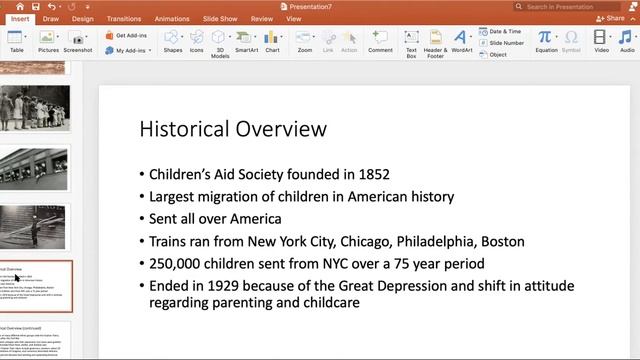Insert Slide Number
The width and height of the screenshot is (640, 360).
tap(501, 43)
